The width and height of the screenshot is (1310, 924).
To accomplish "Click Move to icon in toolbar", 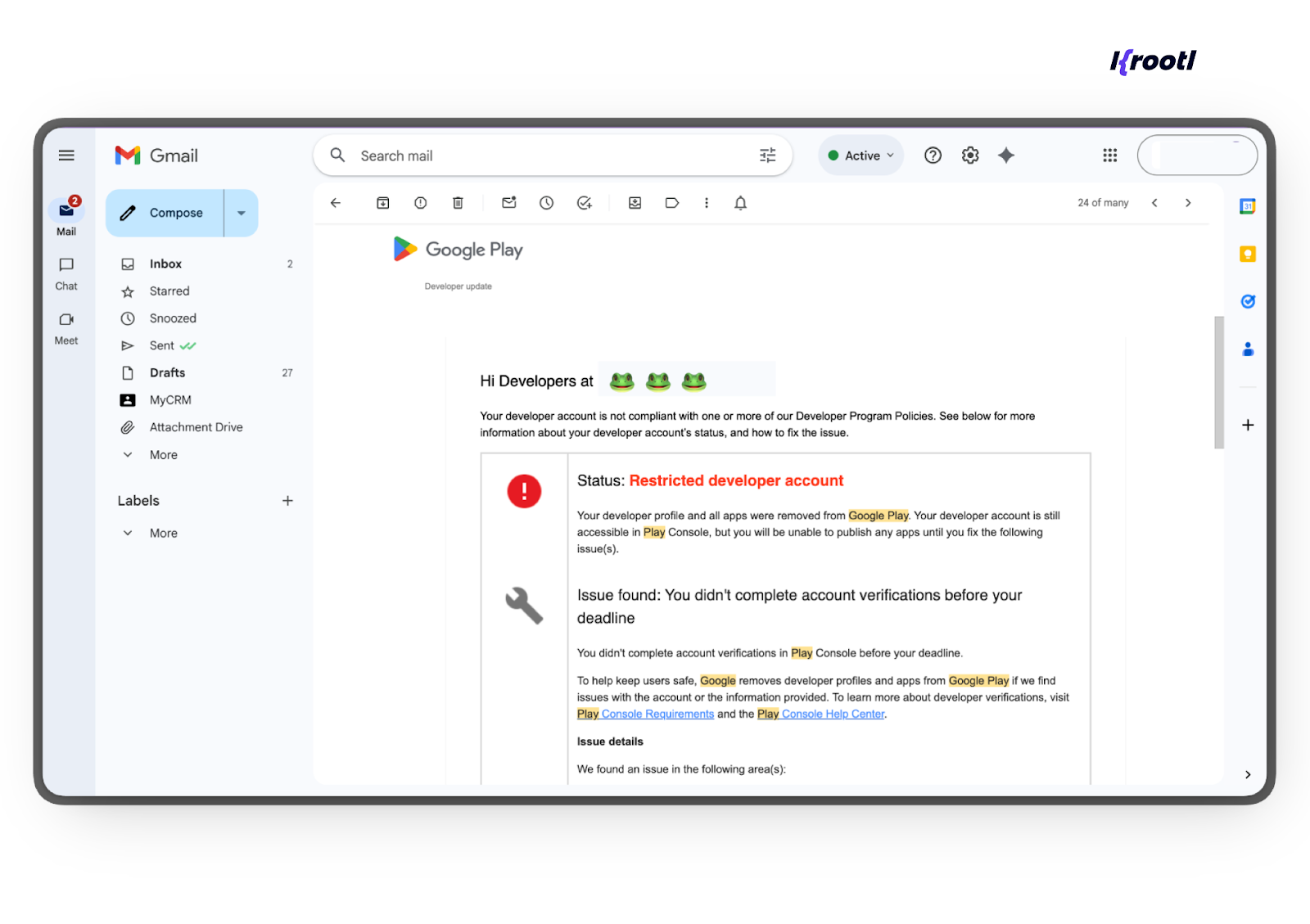I will [635, 203].
